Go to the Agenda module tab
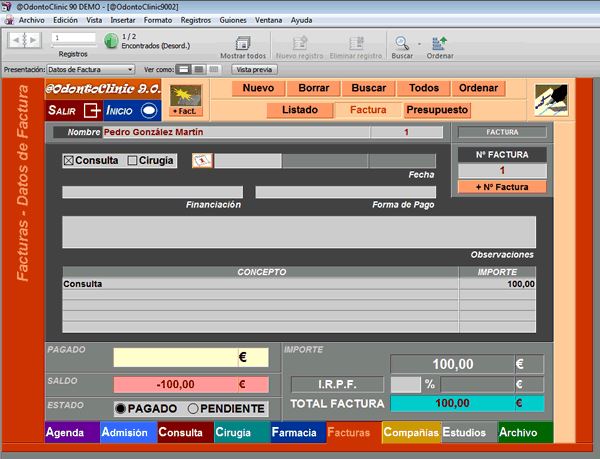The image size is (600, 459). (x=72, y=432)
